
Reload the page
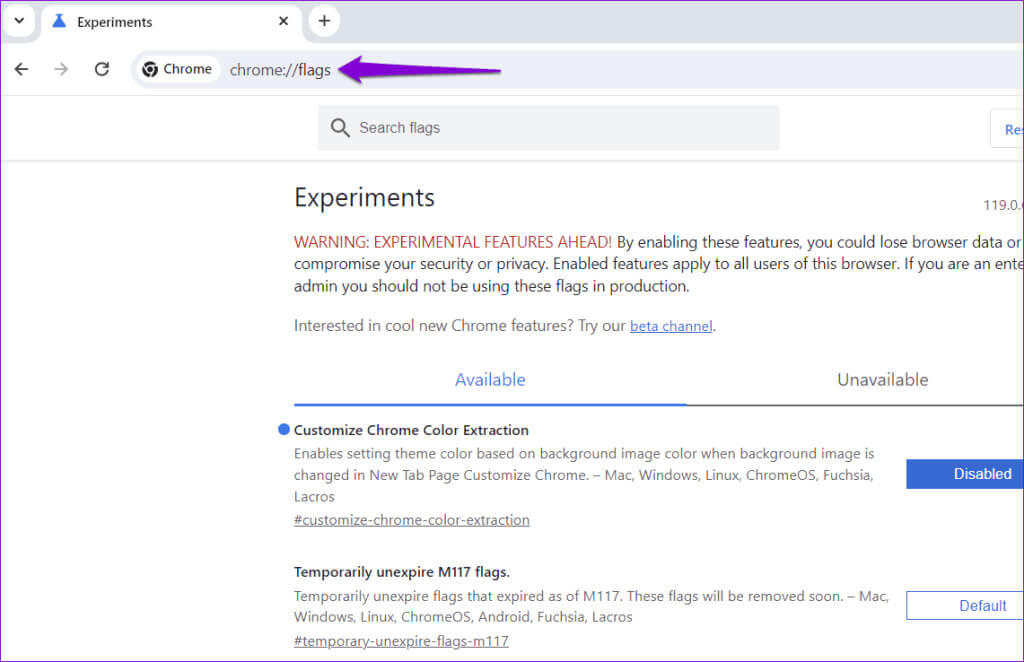pyautogui.click(x=102, y=69)
